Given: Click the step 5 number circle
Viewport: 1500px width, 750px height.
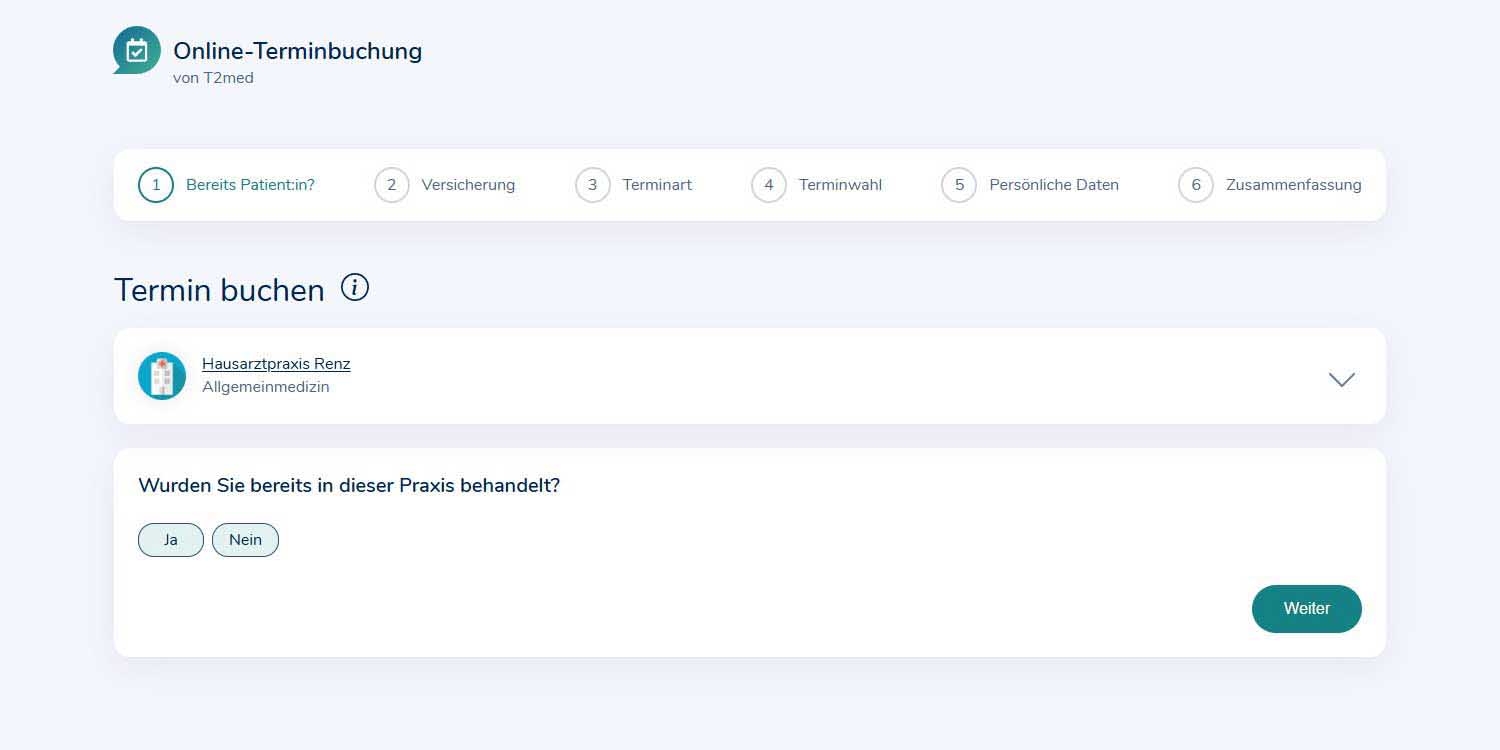Looking at the screenshot, I should (x=959, y=185).
